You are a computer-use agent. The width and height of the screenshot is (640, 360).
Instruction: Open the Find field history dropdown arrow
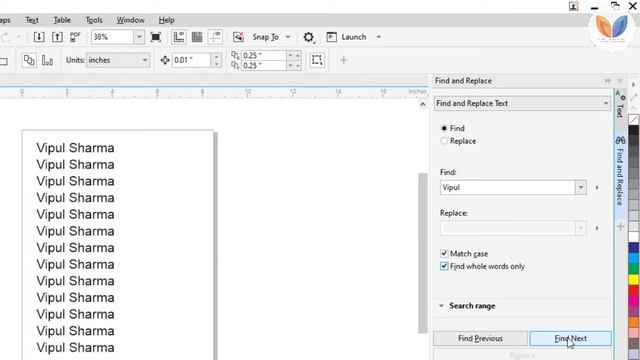(580, 187)
